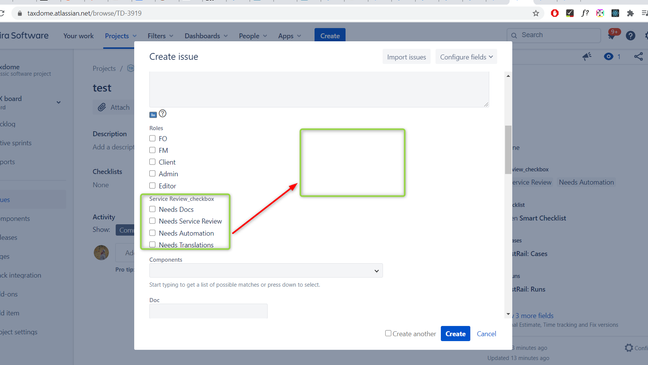
Task: Open the Projects menu
Action: 120,36
